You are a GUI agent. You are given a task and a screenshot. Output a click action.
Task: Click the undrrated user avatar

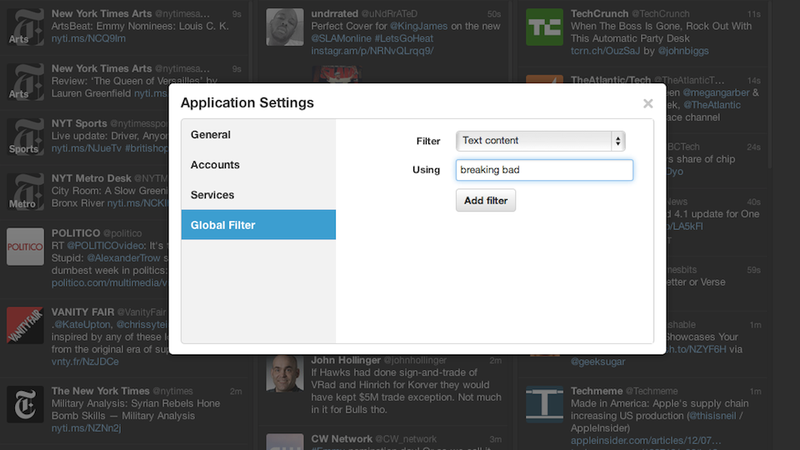[285, 27]
